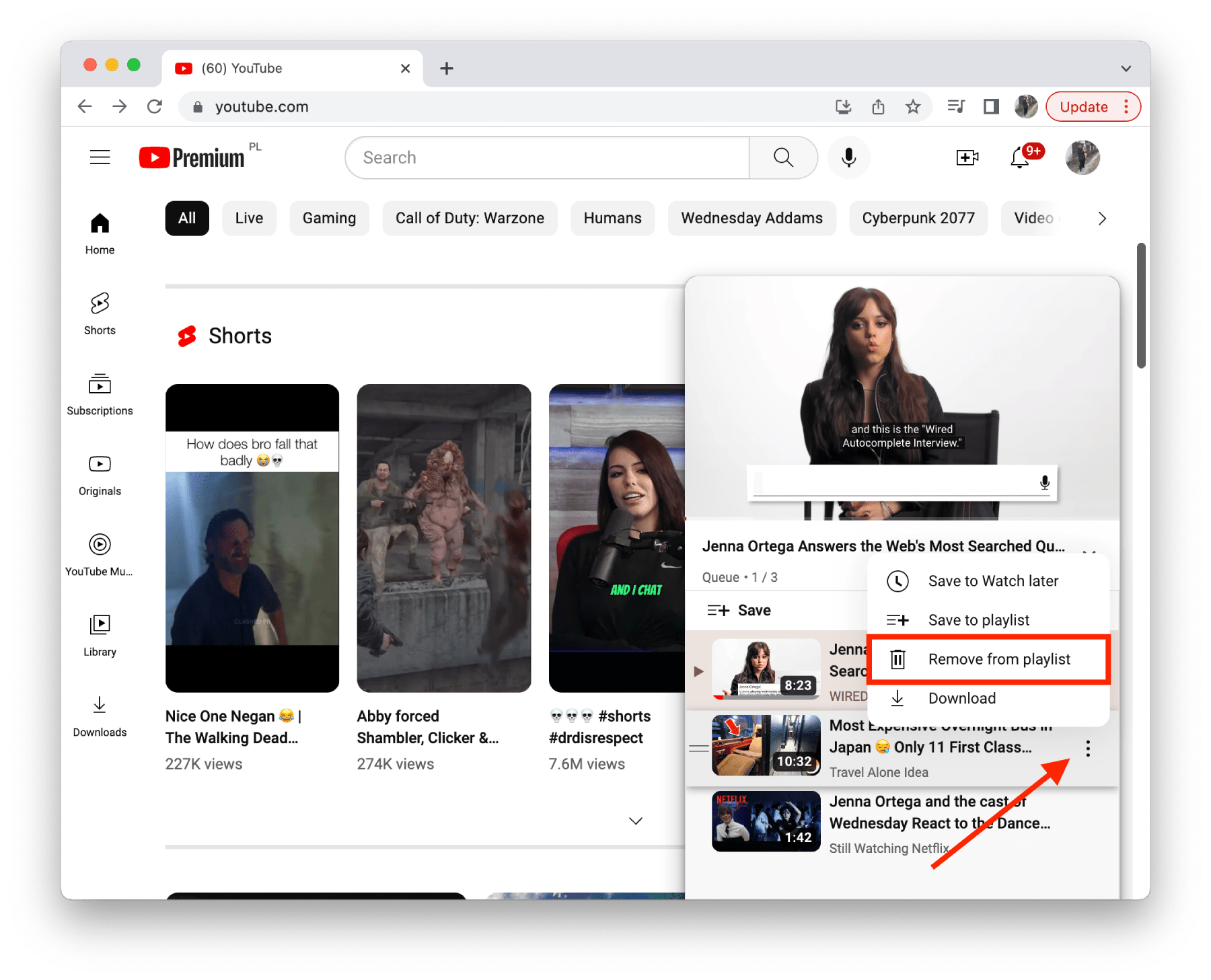The height and width of the screenshot is (980, 1211).
Task: Expand more Shorts with the chevron
Action: tap(634, 821)
